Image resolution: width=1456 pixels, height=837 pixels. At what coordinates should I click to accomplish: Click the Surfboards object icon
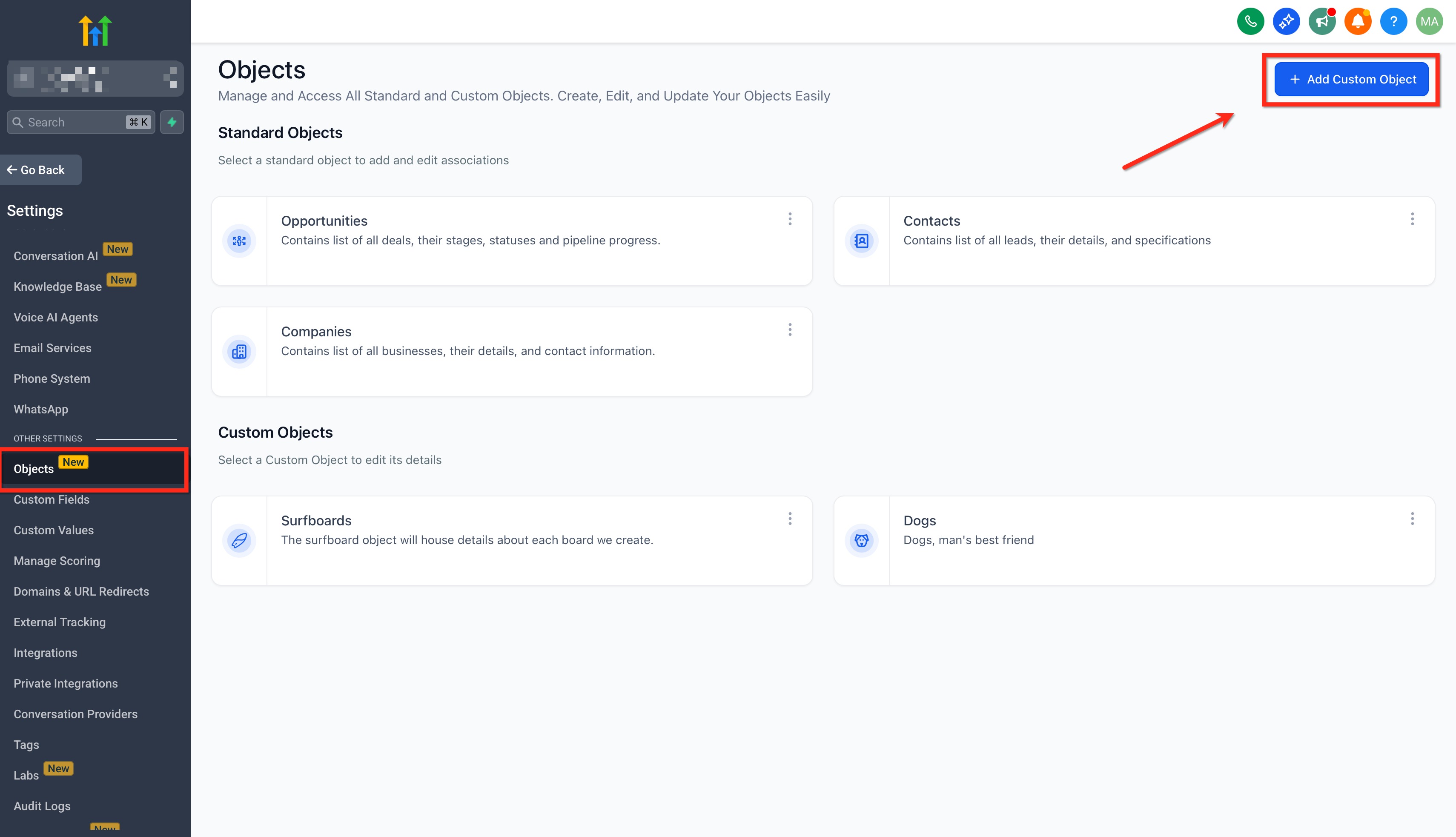pyautogui.click(x=239, y=540)
